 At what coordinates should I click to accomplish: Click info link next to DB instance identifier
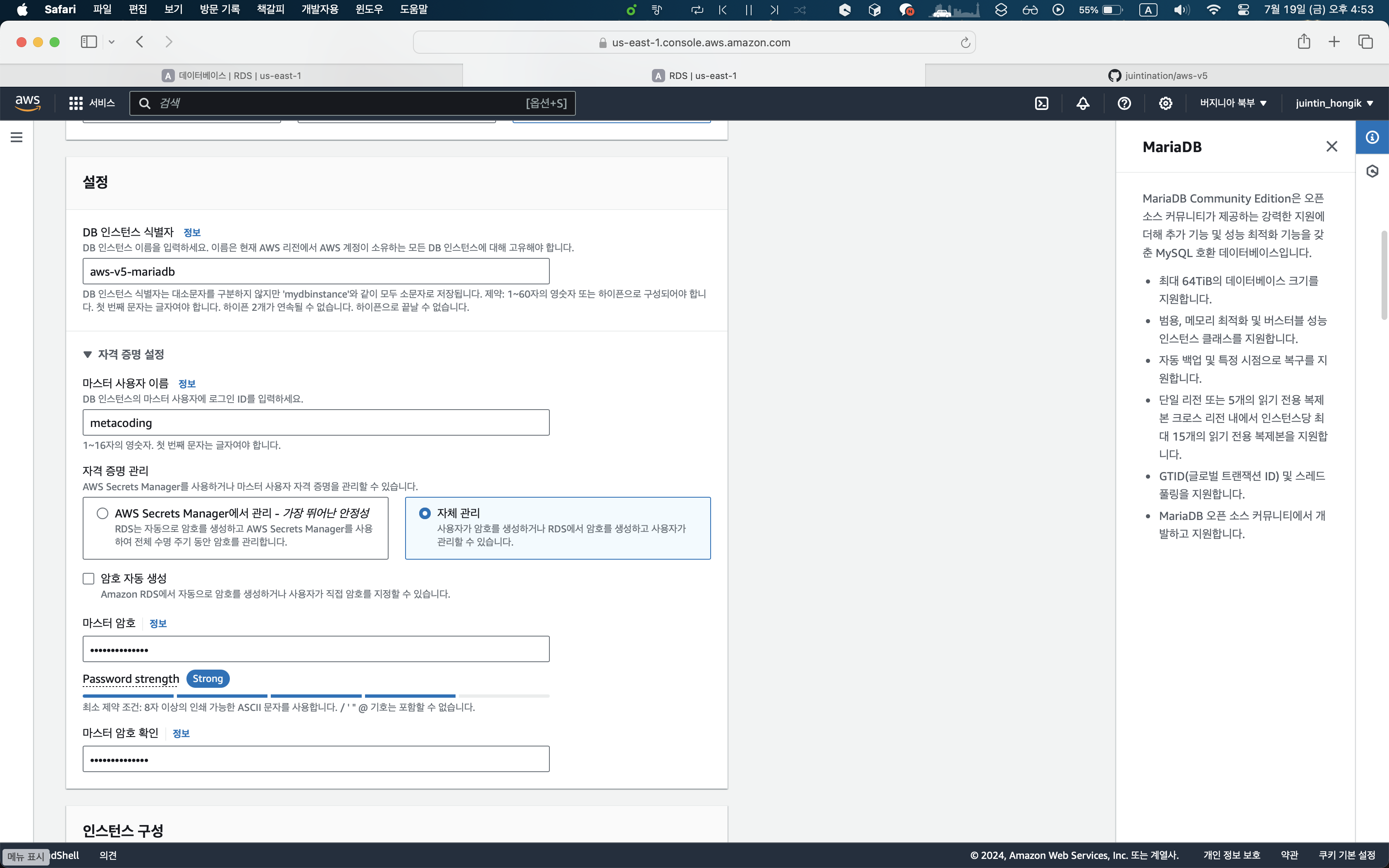(192, 232)
